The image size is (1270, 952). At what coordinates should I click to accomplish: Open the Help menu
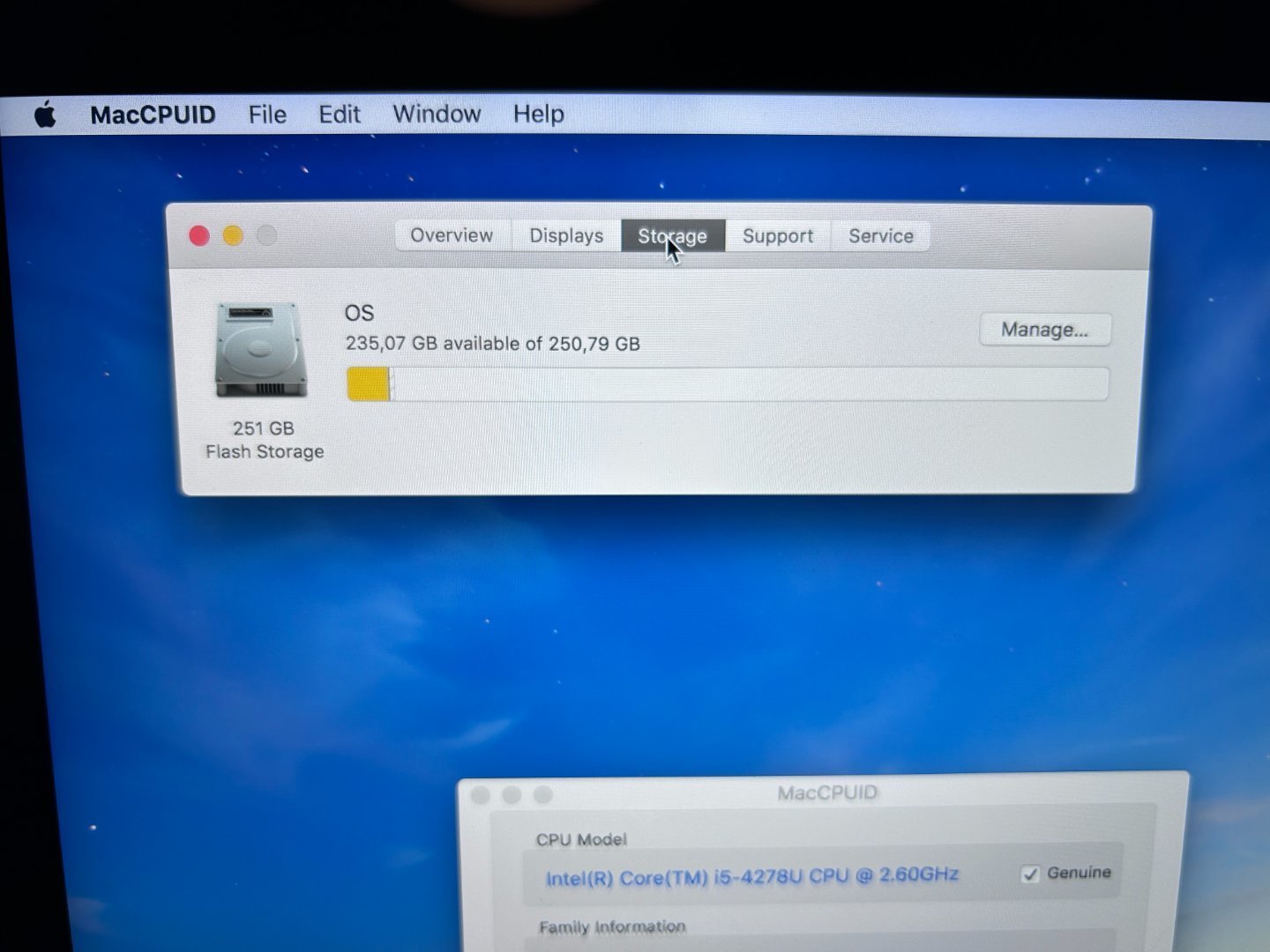[x=539, y=114]
